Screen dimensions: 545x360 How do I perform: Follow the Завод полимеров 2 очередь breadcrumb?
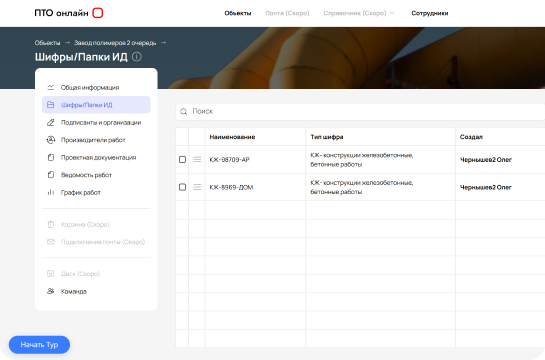click(x=115, y=43)
